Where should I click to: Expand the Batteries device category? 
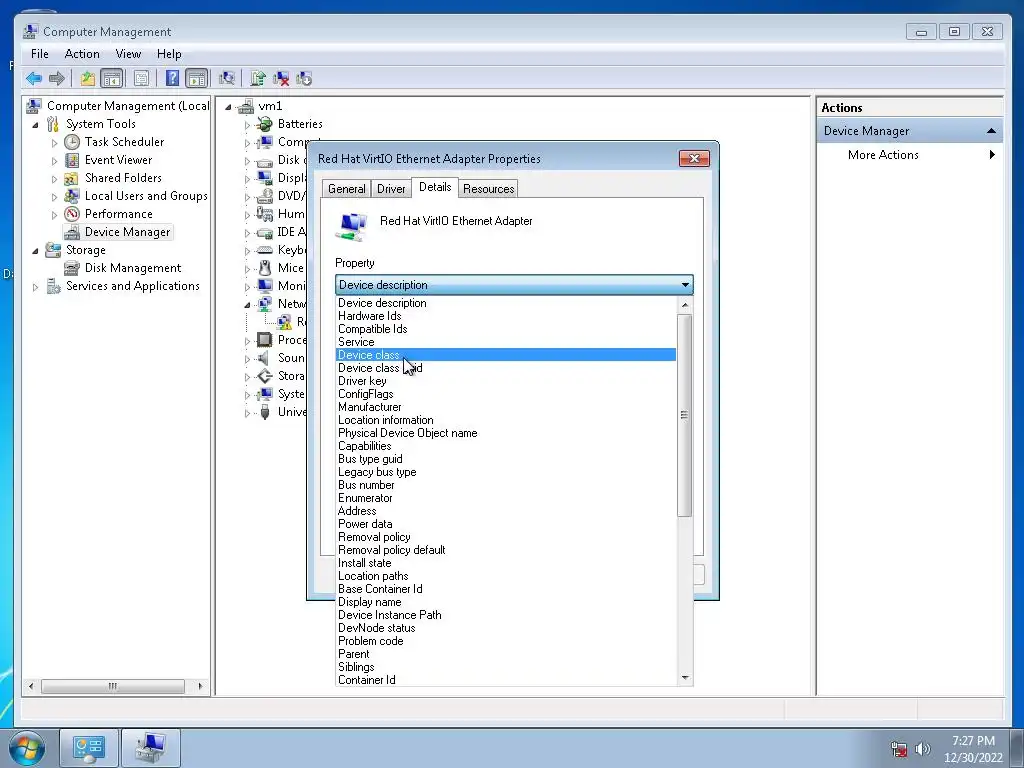(x=248, y=125)
